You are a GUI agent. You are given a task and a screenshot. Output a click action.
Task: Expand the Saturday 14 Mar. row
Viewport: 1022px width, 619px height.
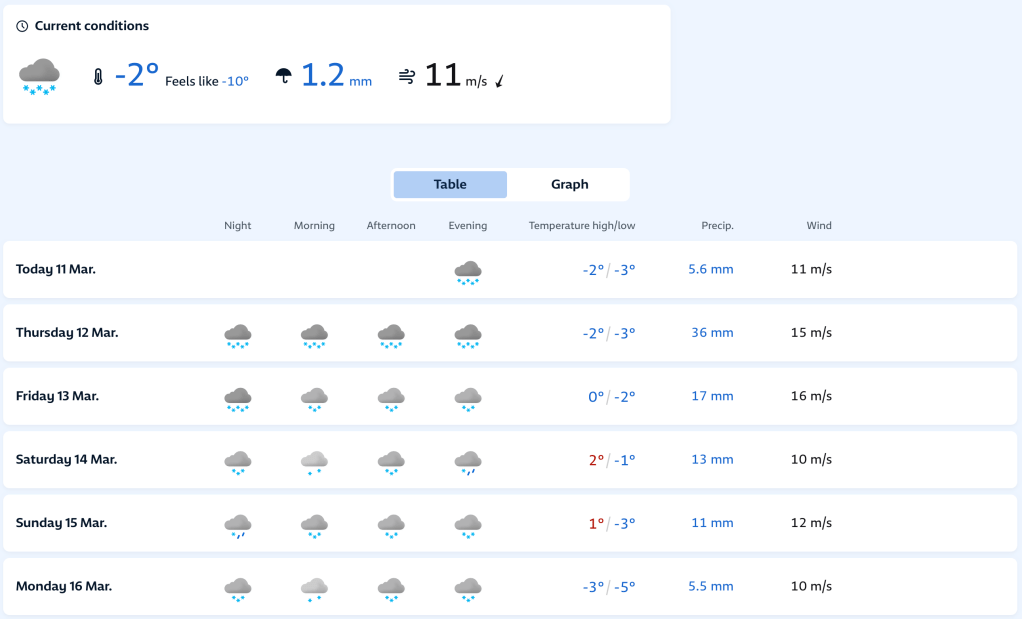(x=66, y=460)
